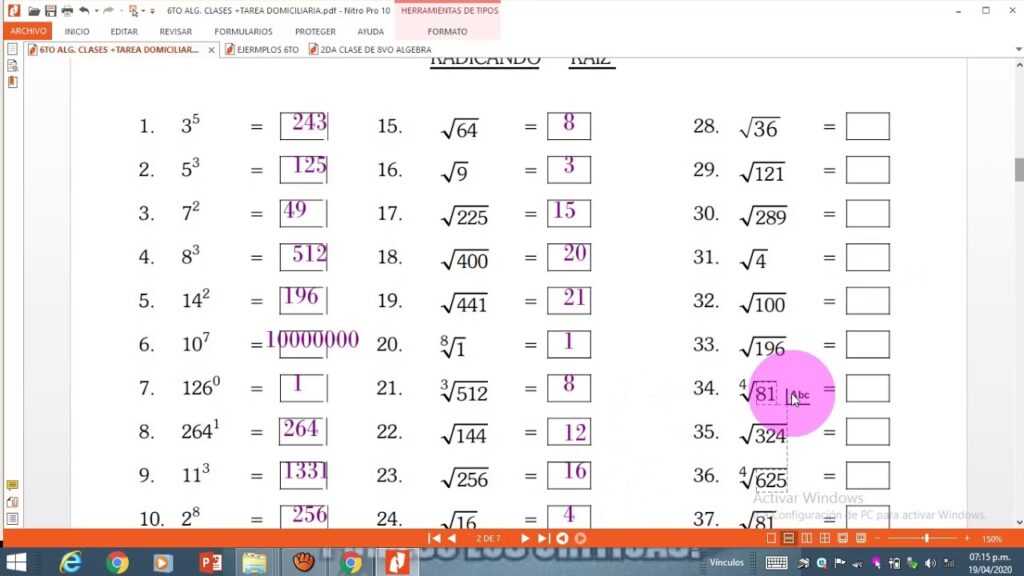Enable continuous page view mode

click(789, 538)
